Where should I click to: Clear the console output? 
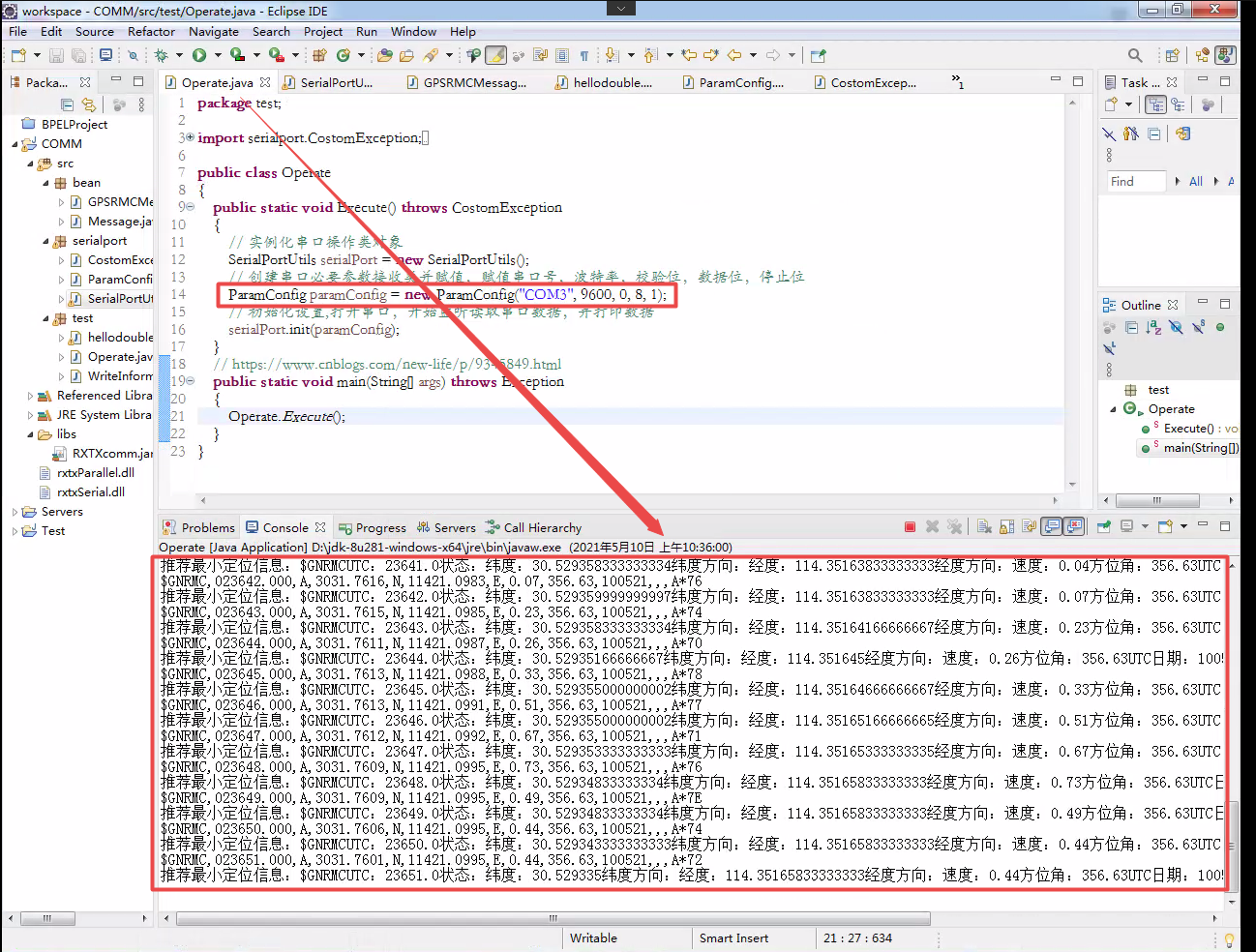coord(984,527)
